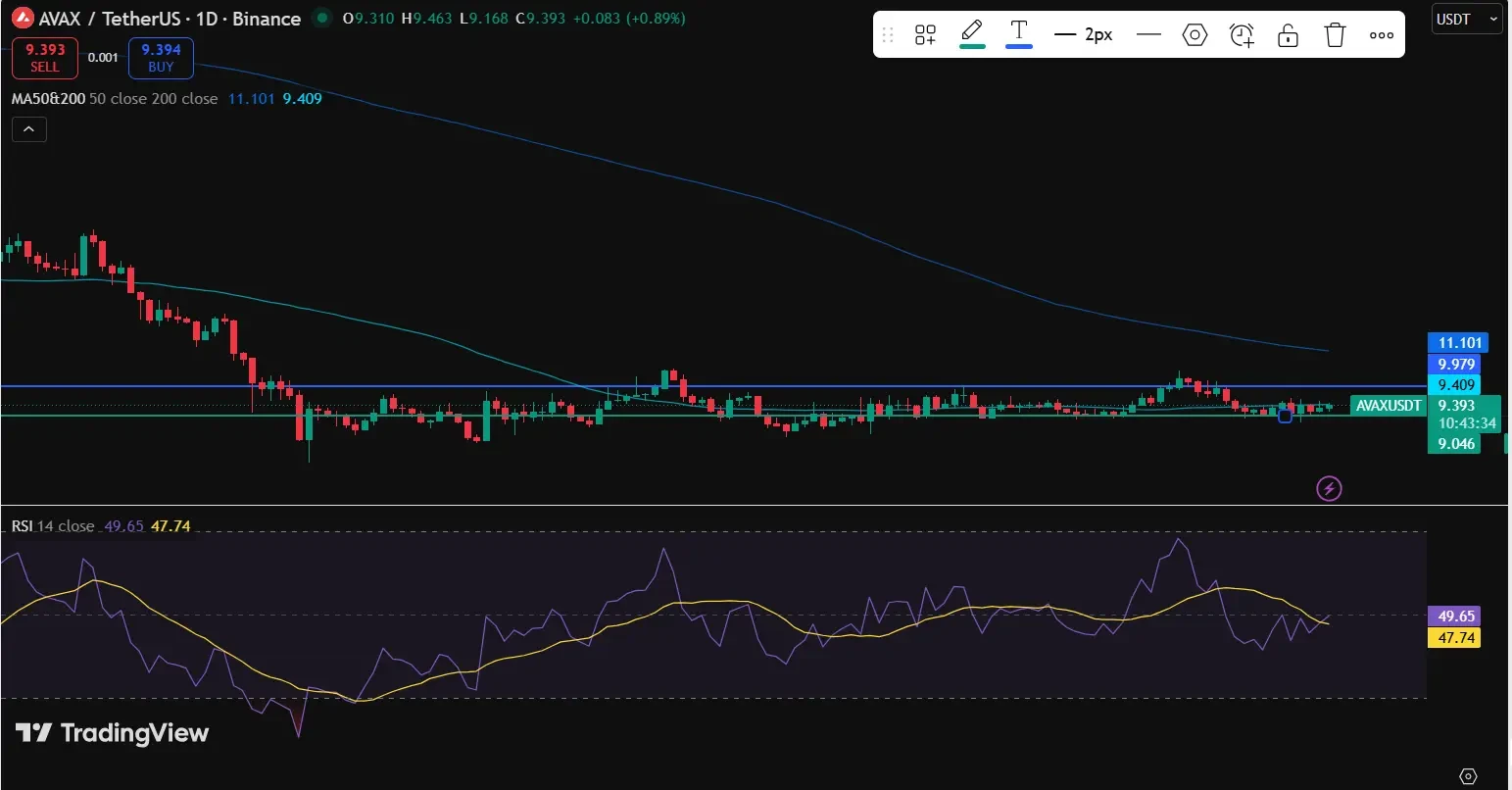Click the SELL 9.393 button
The image size is (1512, 790).
[x=45, y=58]
